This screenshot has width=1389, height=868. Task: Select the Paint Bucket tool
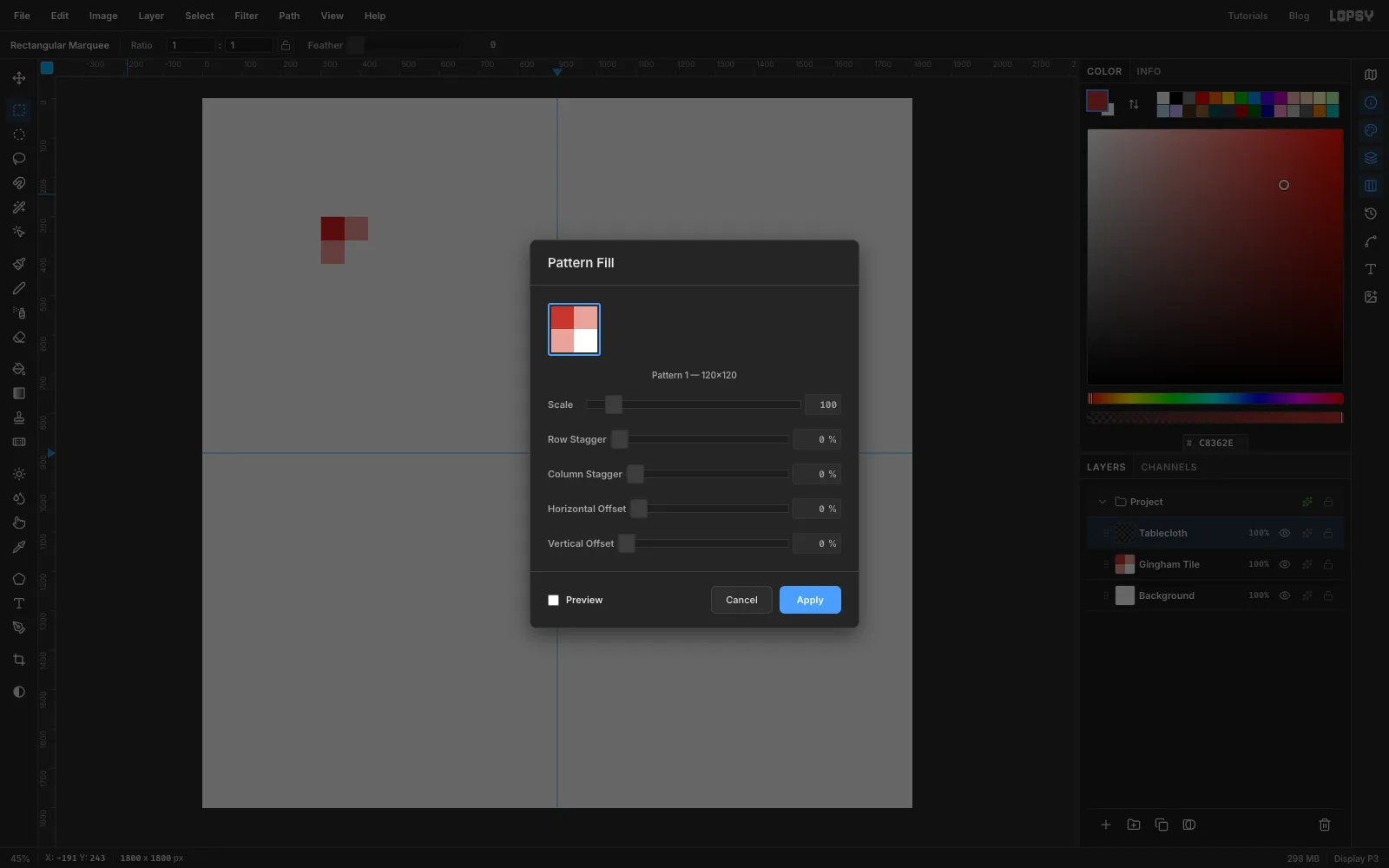[19, 369]
